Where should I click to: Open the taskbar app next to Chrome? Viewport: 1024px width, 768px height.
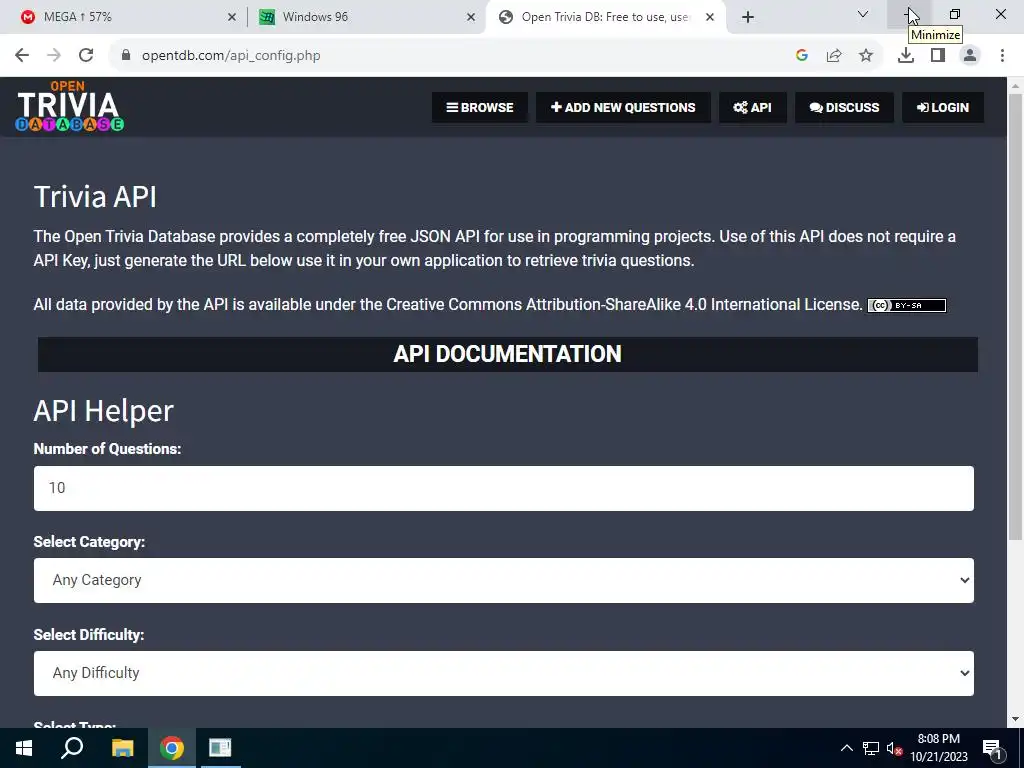point(220,748)
